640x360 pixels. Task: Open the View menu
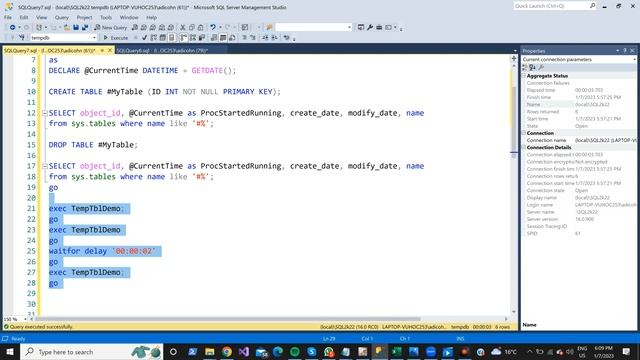[41, 18]
